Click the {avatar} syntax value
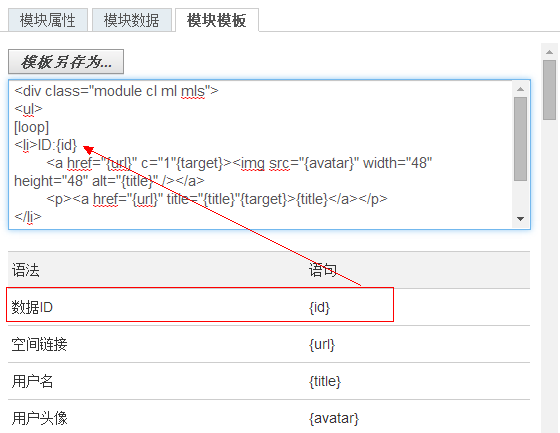560x433 pixels. point(334,418)
